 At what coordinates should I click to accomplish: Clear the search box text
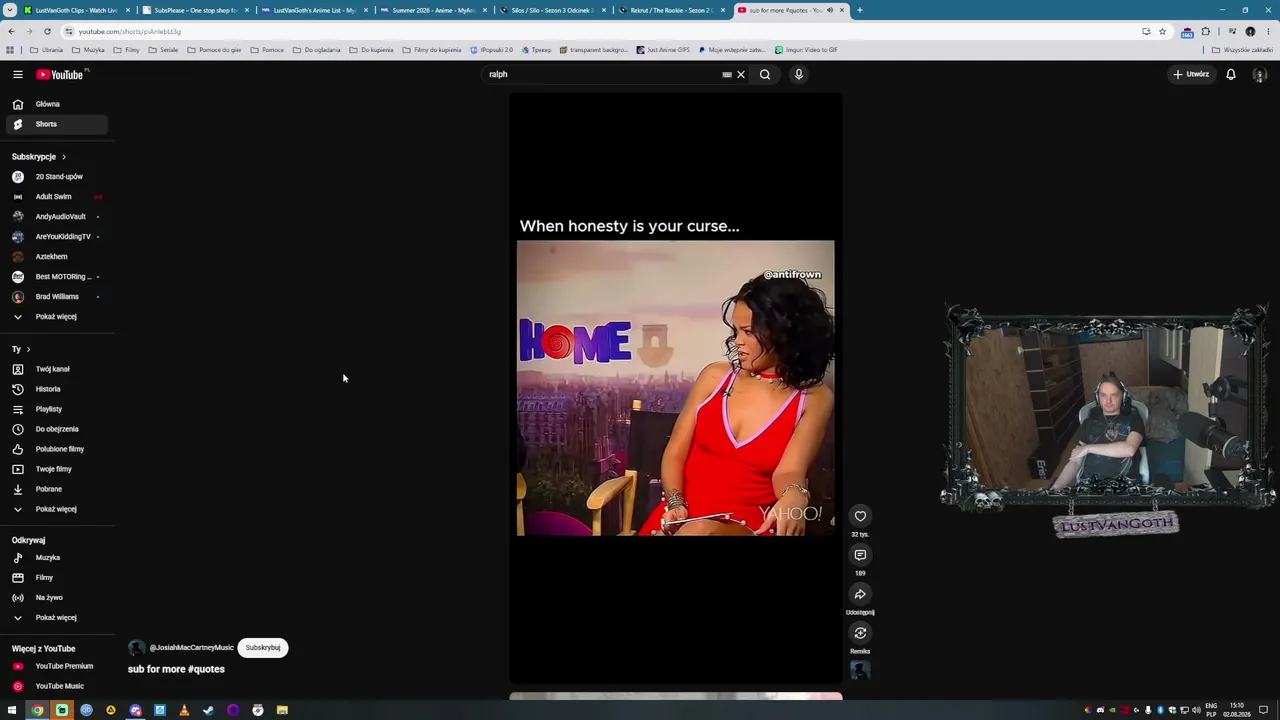(741, 74)
